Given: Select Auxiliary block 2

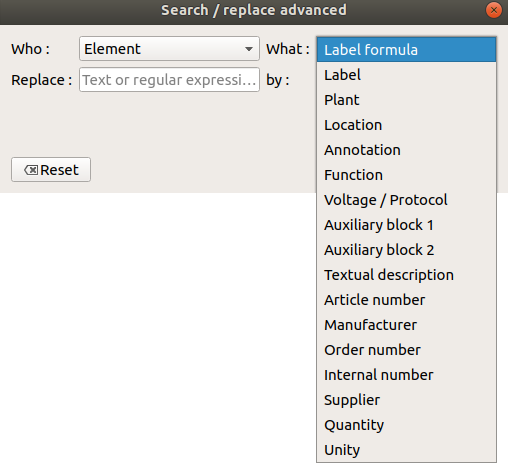Looking at the screenshot, I should point(406,250).
